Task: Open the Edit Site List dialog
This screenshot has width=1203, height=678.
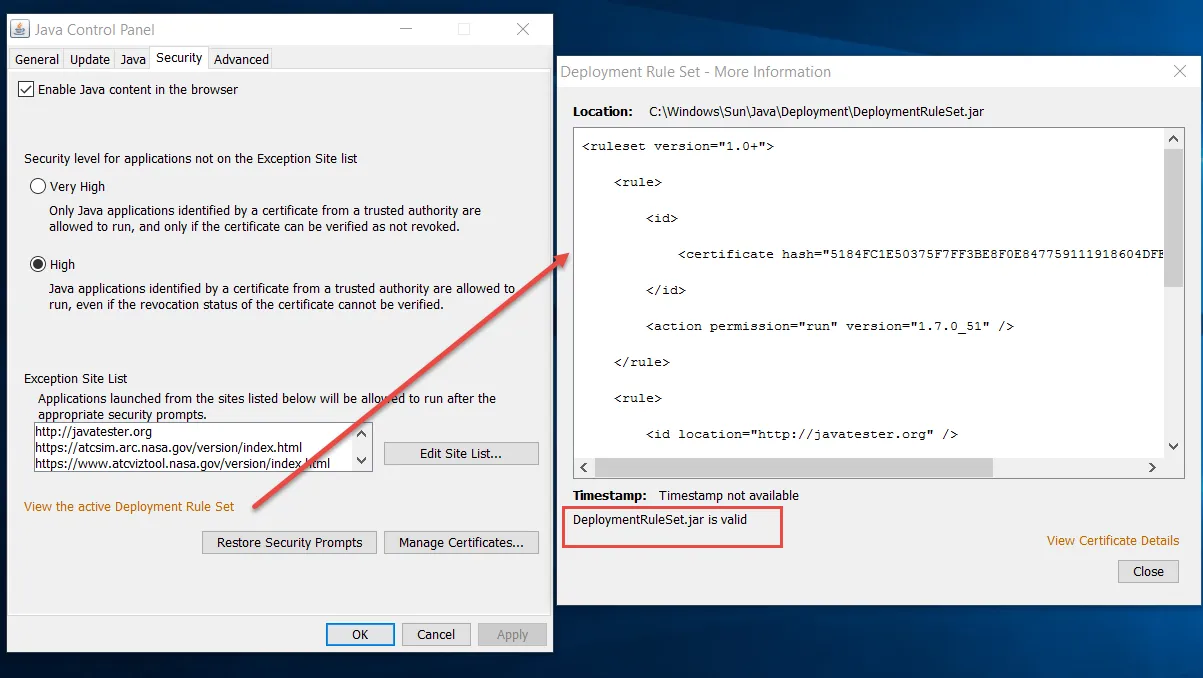Action: pyautogui.click(x=461, y=453)
